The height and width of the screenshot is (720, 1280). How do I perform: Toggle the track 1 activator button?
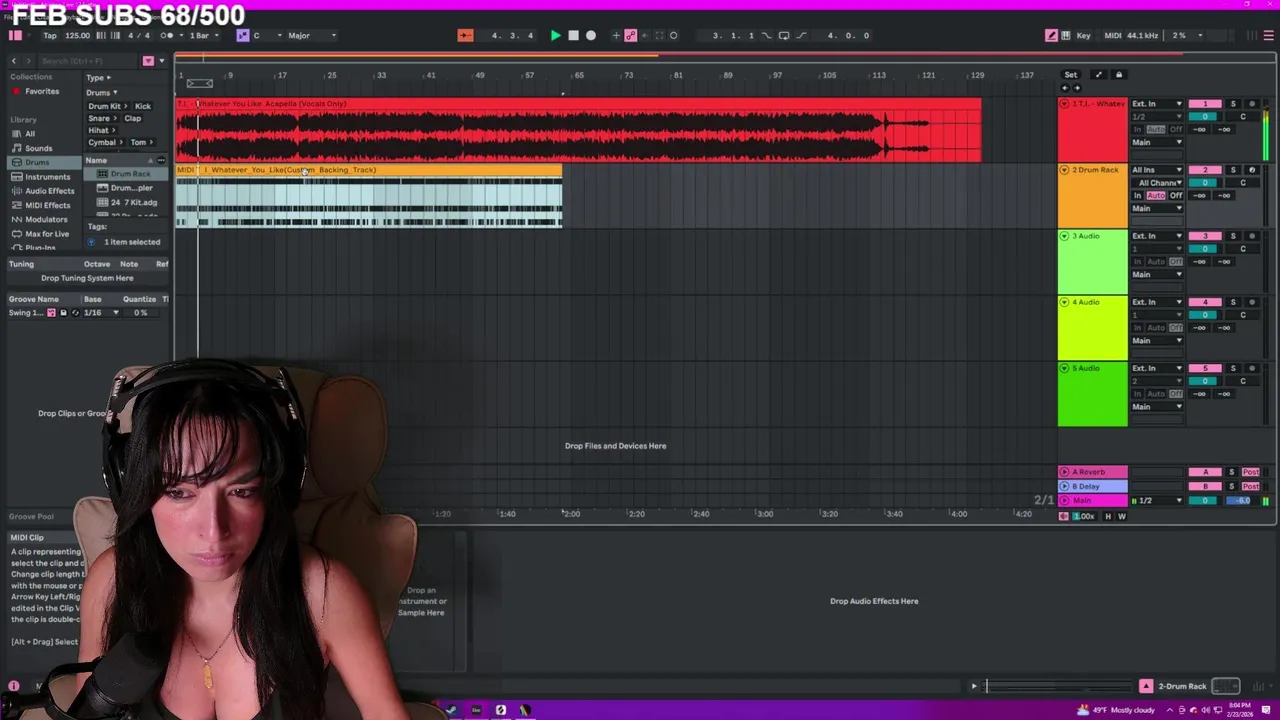click(1205, 104)
